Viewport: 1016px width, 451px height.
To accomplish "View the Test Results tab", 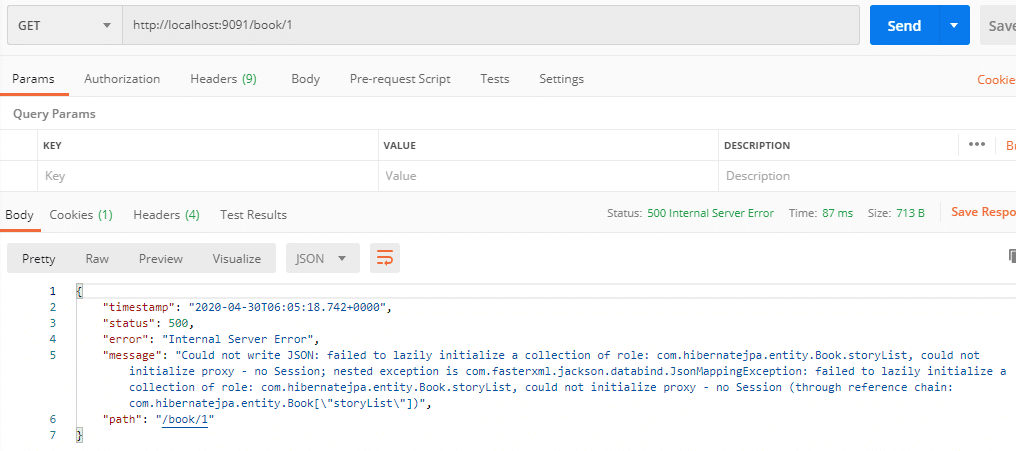I will tap(253, 214).
